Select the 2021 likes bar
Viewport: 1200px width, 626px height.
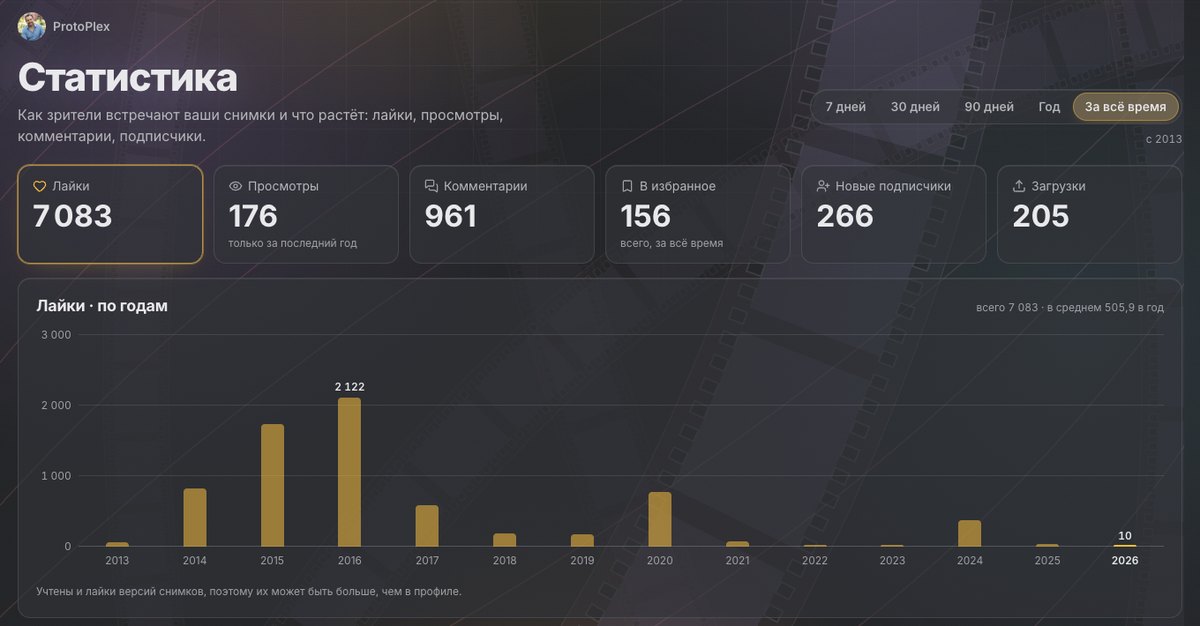(x=737, y=544)
